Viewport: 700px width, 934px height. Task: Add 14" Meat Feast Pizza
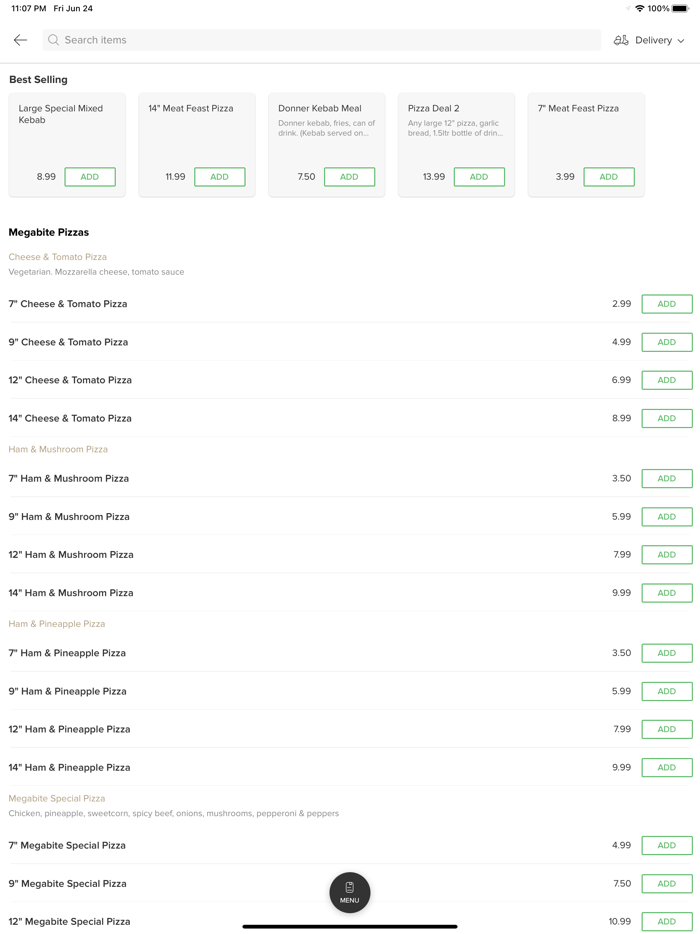coord(220,177)
